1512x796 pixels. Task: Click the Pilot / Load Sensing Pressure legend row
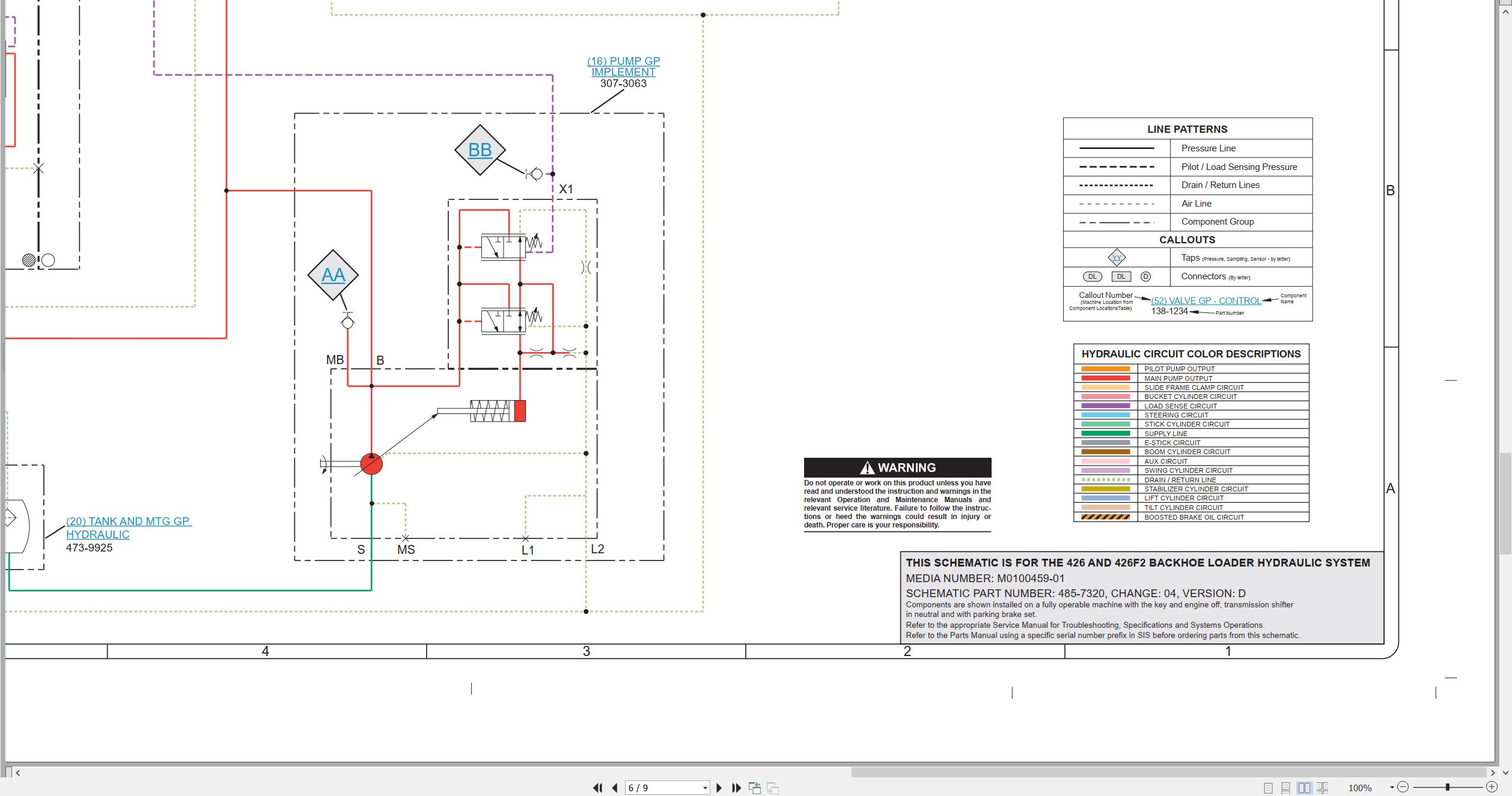point(1187,167)
